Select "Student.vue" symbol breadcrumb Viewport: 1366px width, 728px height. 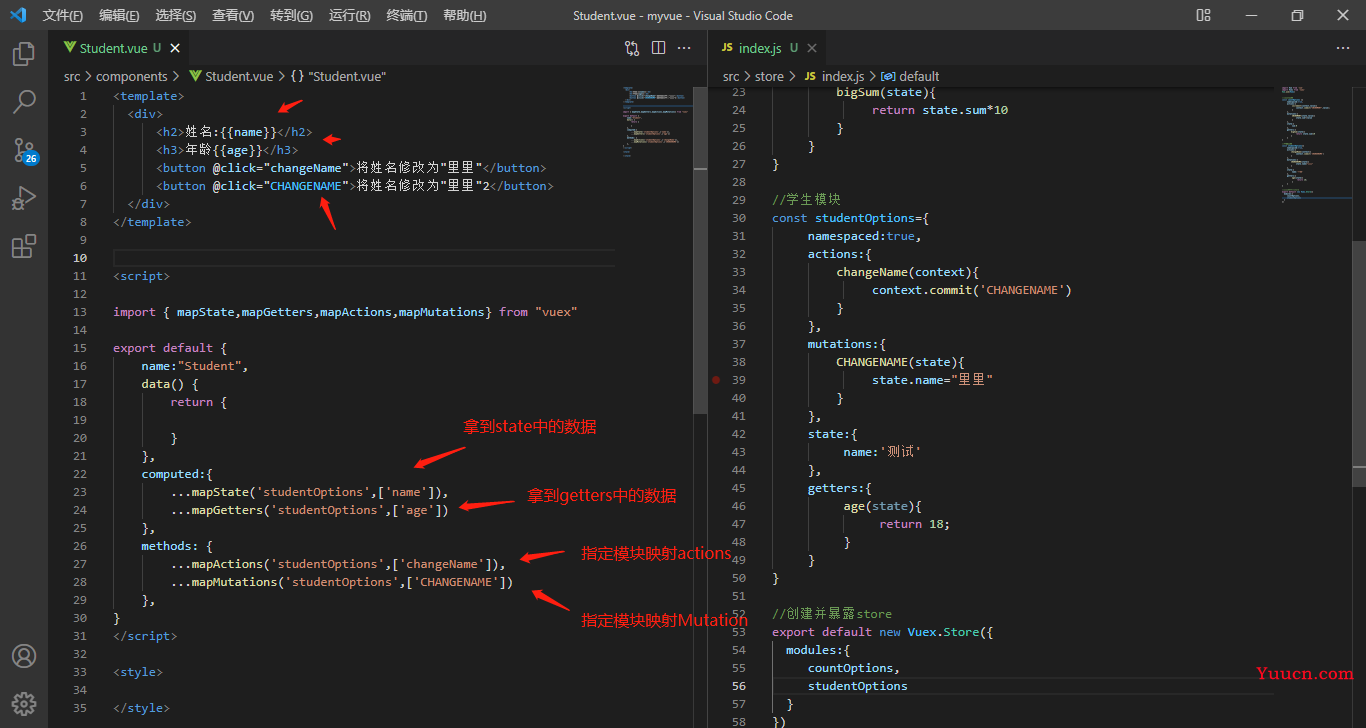340,76
